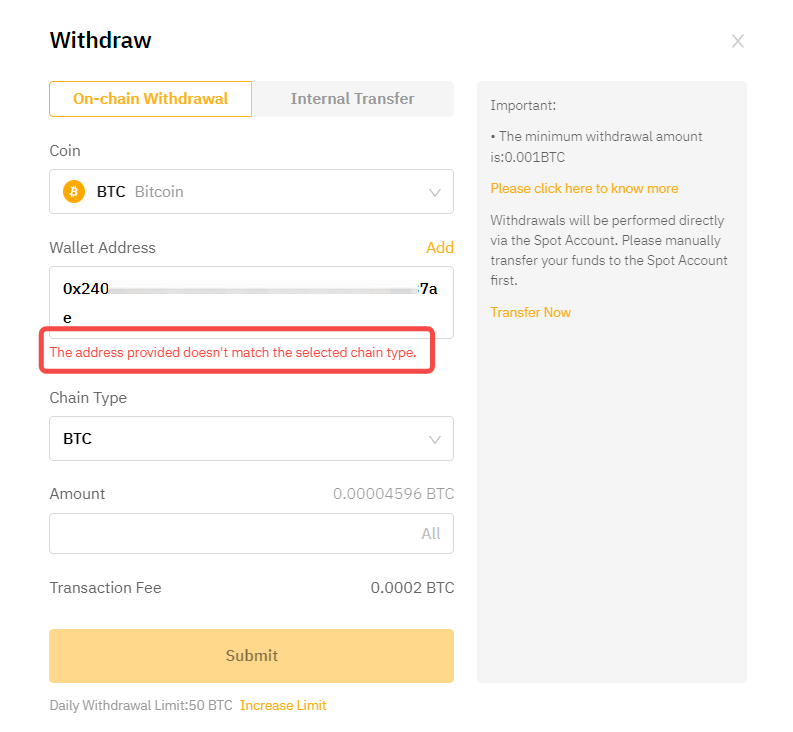Click the orange Bitcoin coin icon
Screen dimensions: 793x732
(x=74, y=191)
